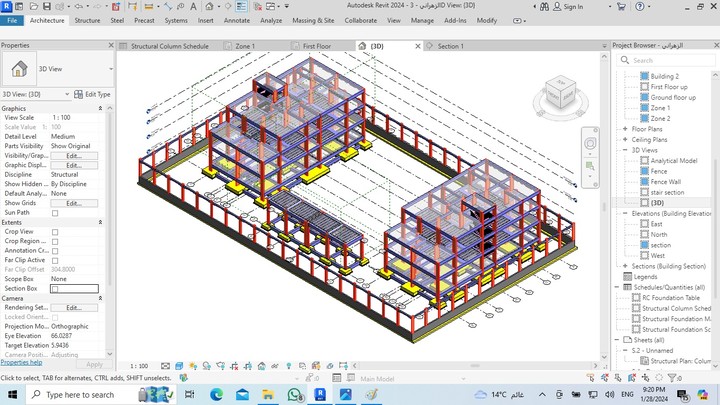This screenshot has height=405, width=720.
Task: Toggle Shadows icon in view control bar
Action: (207, 366)
